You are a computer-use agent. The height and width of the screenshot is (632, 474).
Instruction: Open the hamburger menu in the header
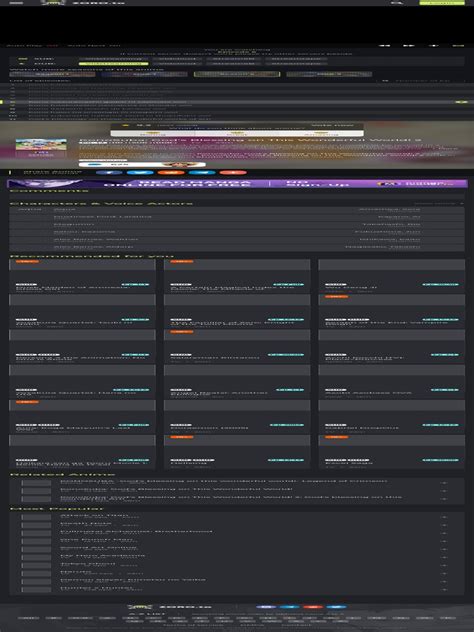[16, 2]
